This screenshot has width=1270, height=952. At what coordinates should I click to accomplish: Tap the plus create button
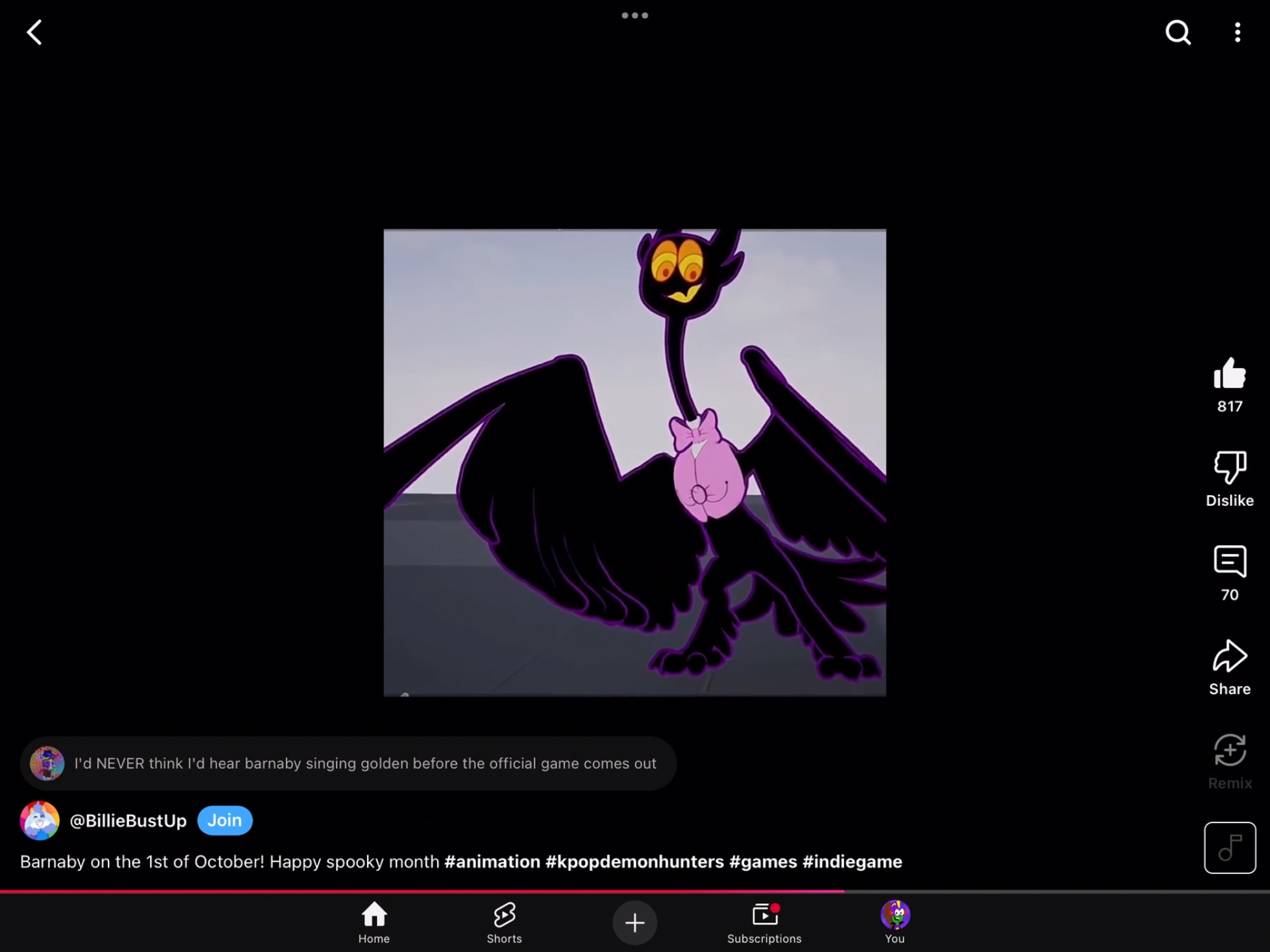[634, 922]
